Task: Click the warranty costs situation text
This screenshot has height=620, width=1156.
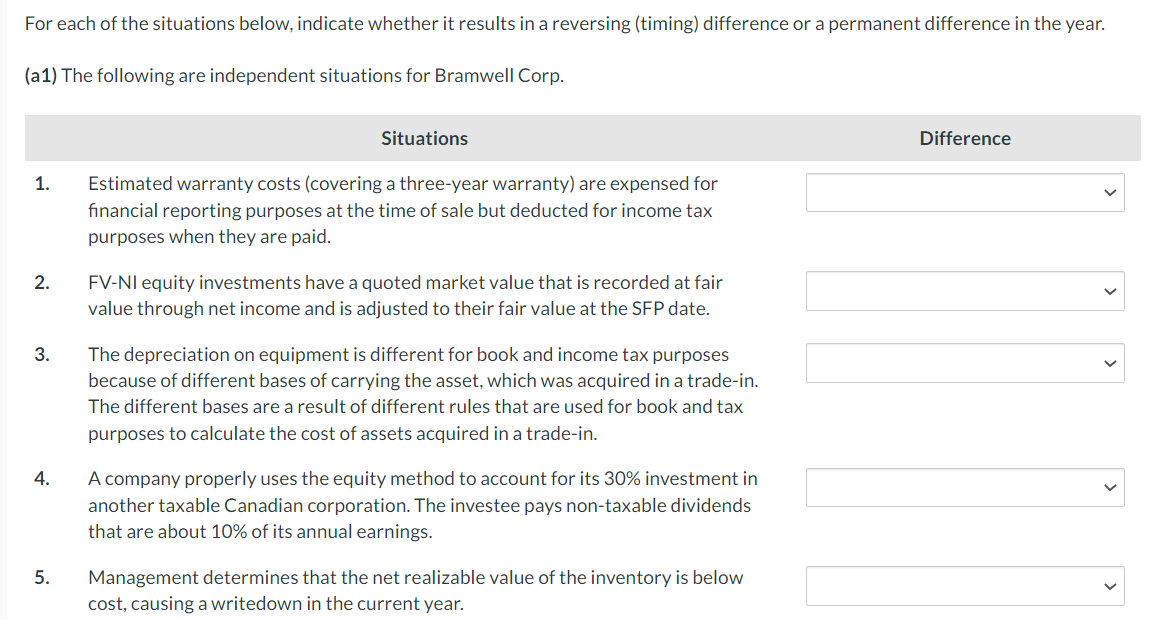Action: [400, 210]
